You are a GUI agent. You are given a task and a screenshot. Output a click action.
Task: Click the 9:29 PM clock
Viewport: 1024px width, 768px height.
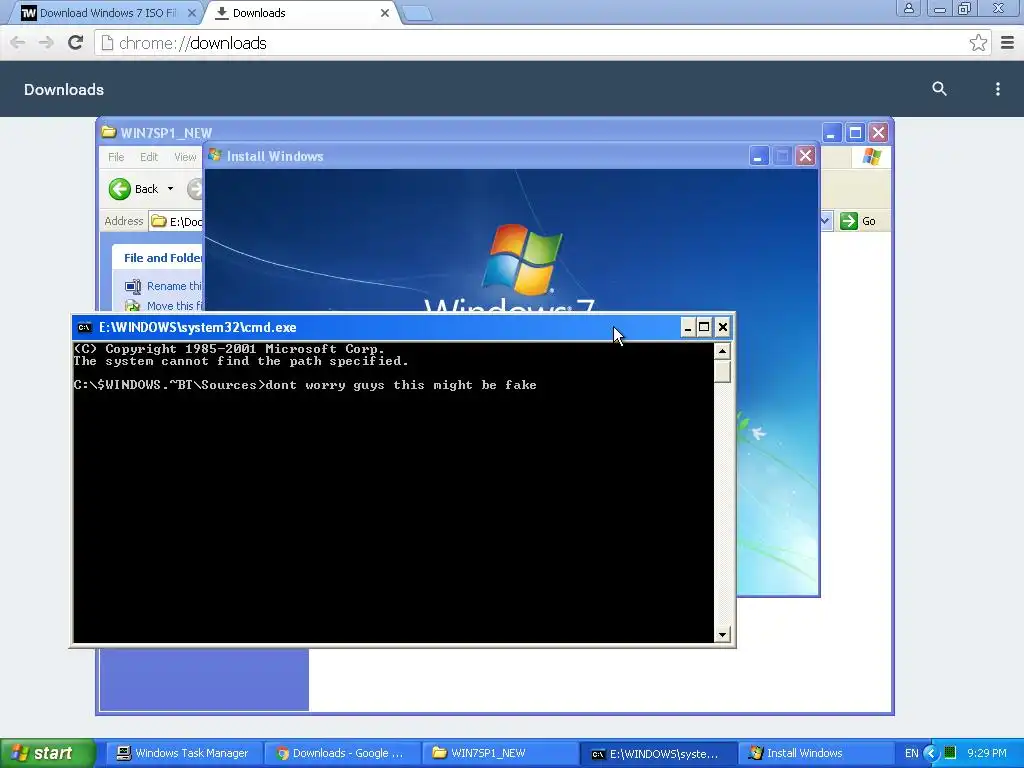pos(987,753)
